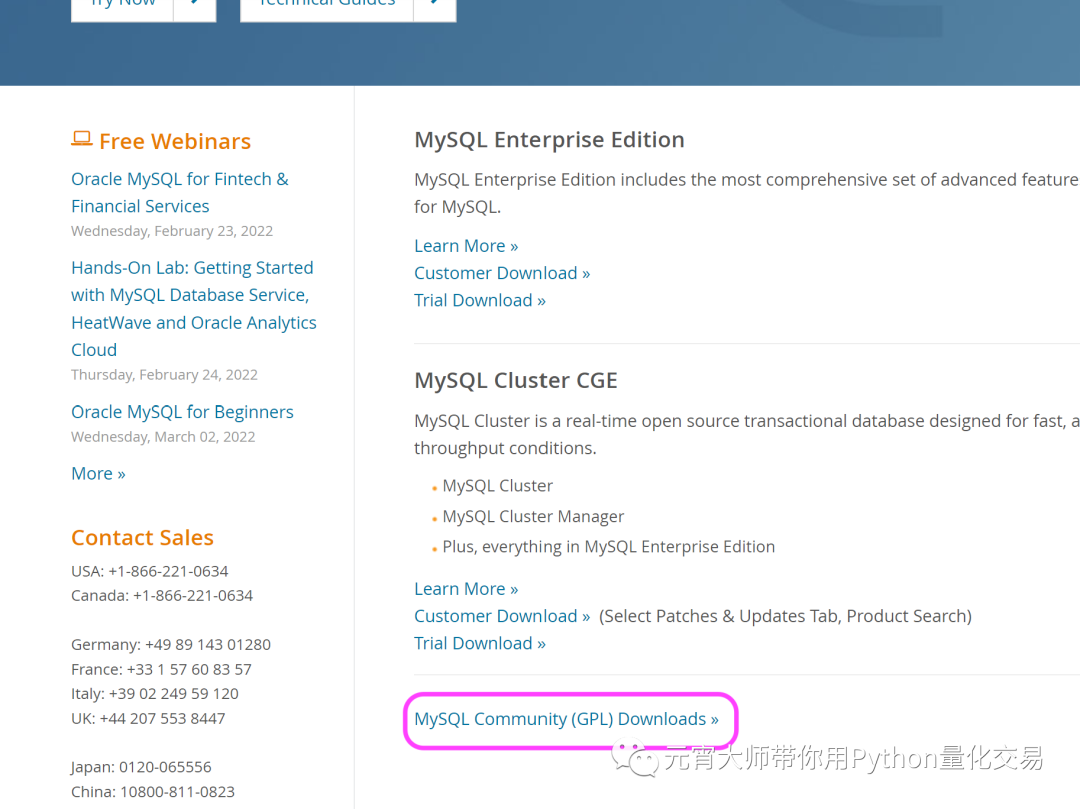Click Learn More » under MySQL Cluster CGE
This screenshot has height=809, width=1080.
coord(466,589)
